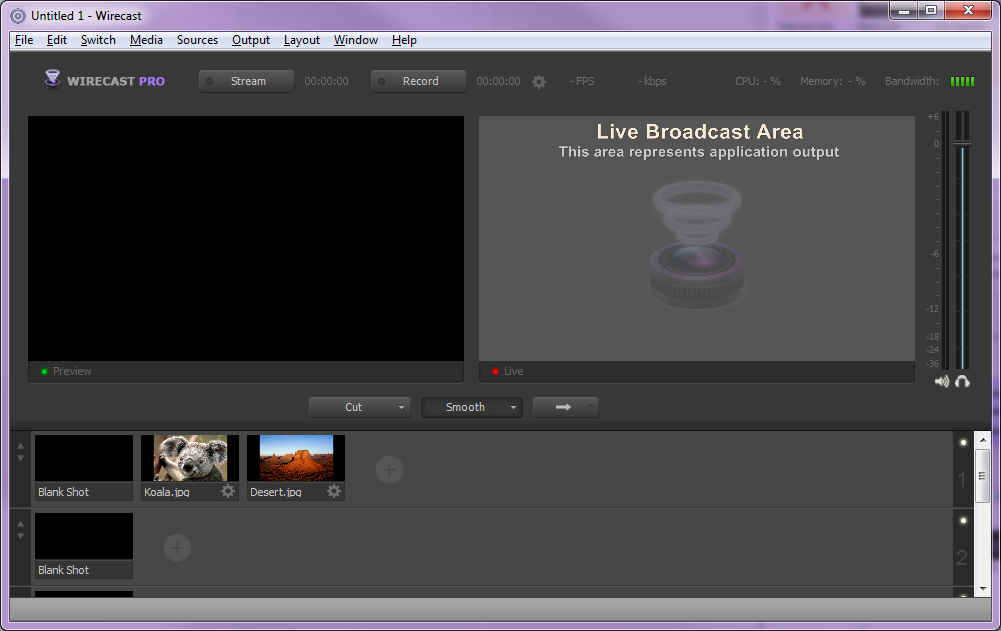Click the speaker mute icon under meter
This screenshot has width=1001, height=631.
click(942, 381)
